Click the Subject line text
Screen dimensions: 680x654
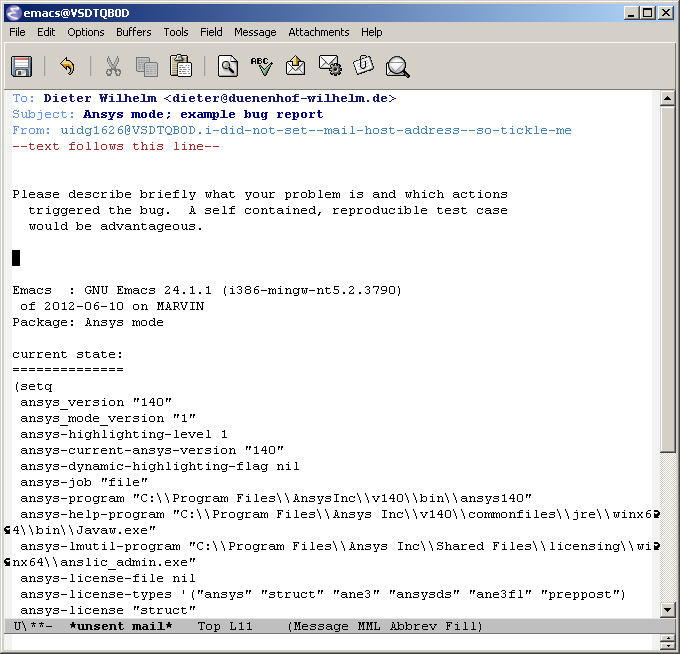coord(203,114)
